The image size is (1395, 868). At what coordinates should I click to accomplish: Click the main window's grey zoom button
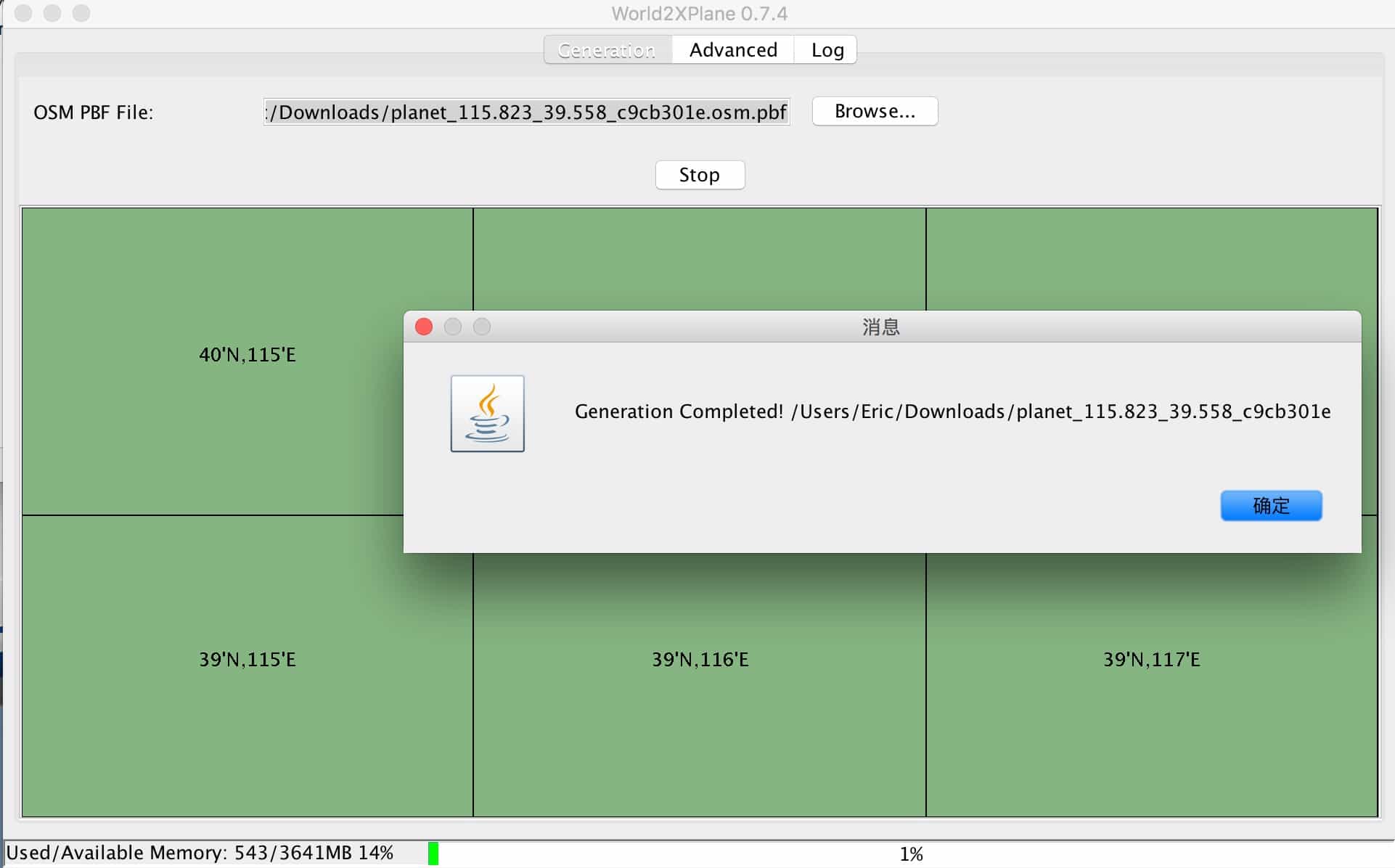(x=81, y=13)
